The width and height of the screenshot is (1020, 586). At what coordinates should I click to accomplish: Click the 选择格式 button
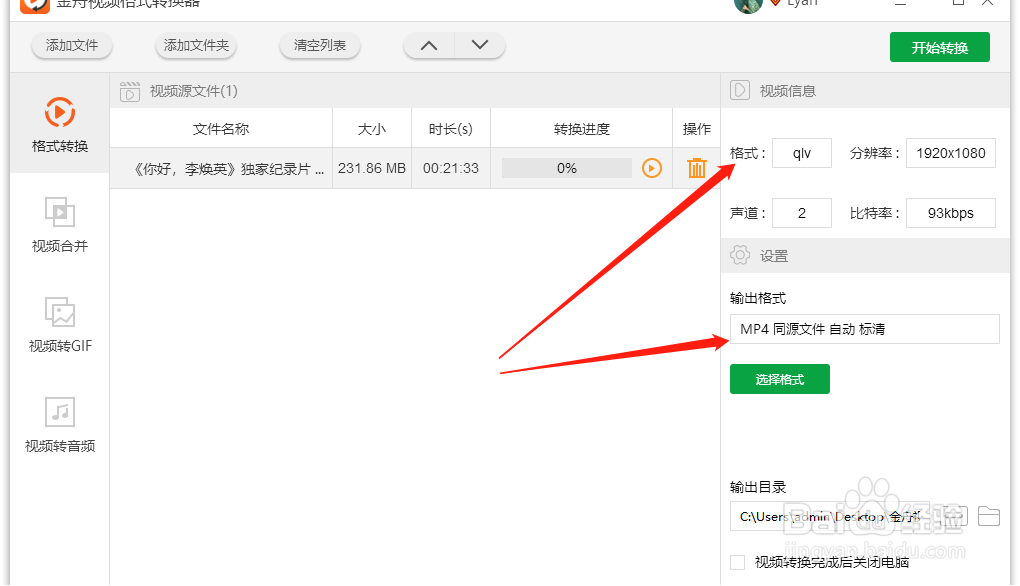point(779,379)
